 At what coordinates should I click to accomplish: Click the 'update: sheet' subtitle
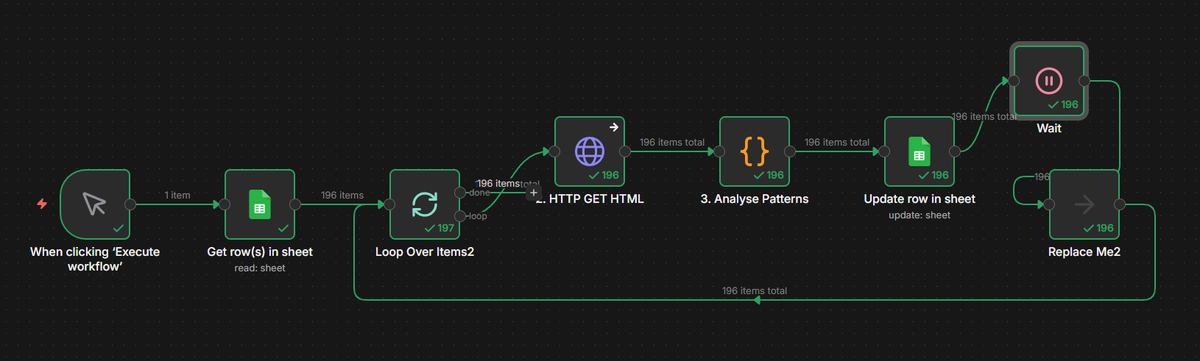(x=919, y=215)
